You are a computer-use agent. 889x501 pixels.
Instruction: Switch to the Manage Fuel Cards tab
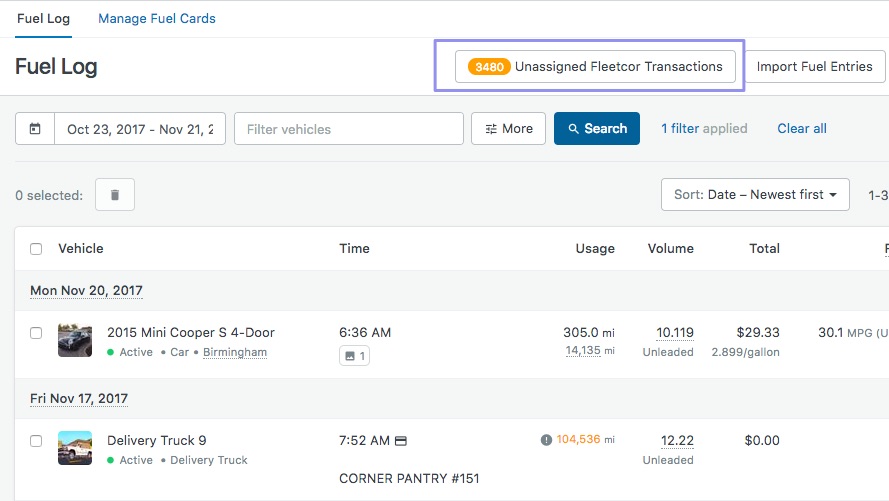(x=157, y=19)
